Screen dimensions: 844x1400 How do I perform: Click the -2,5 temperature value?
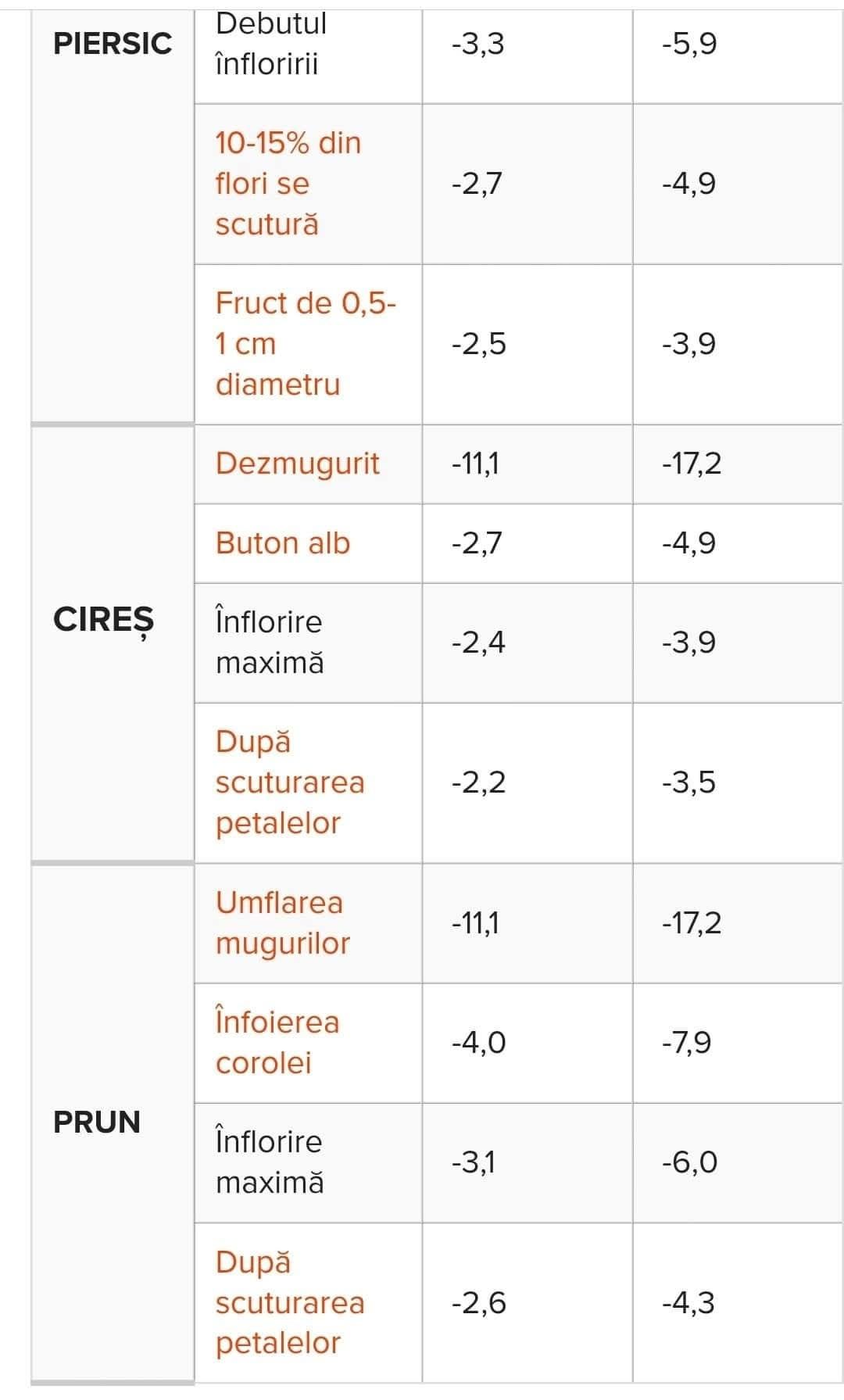478,344
